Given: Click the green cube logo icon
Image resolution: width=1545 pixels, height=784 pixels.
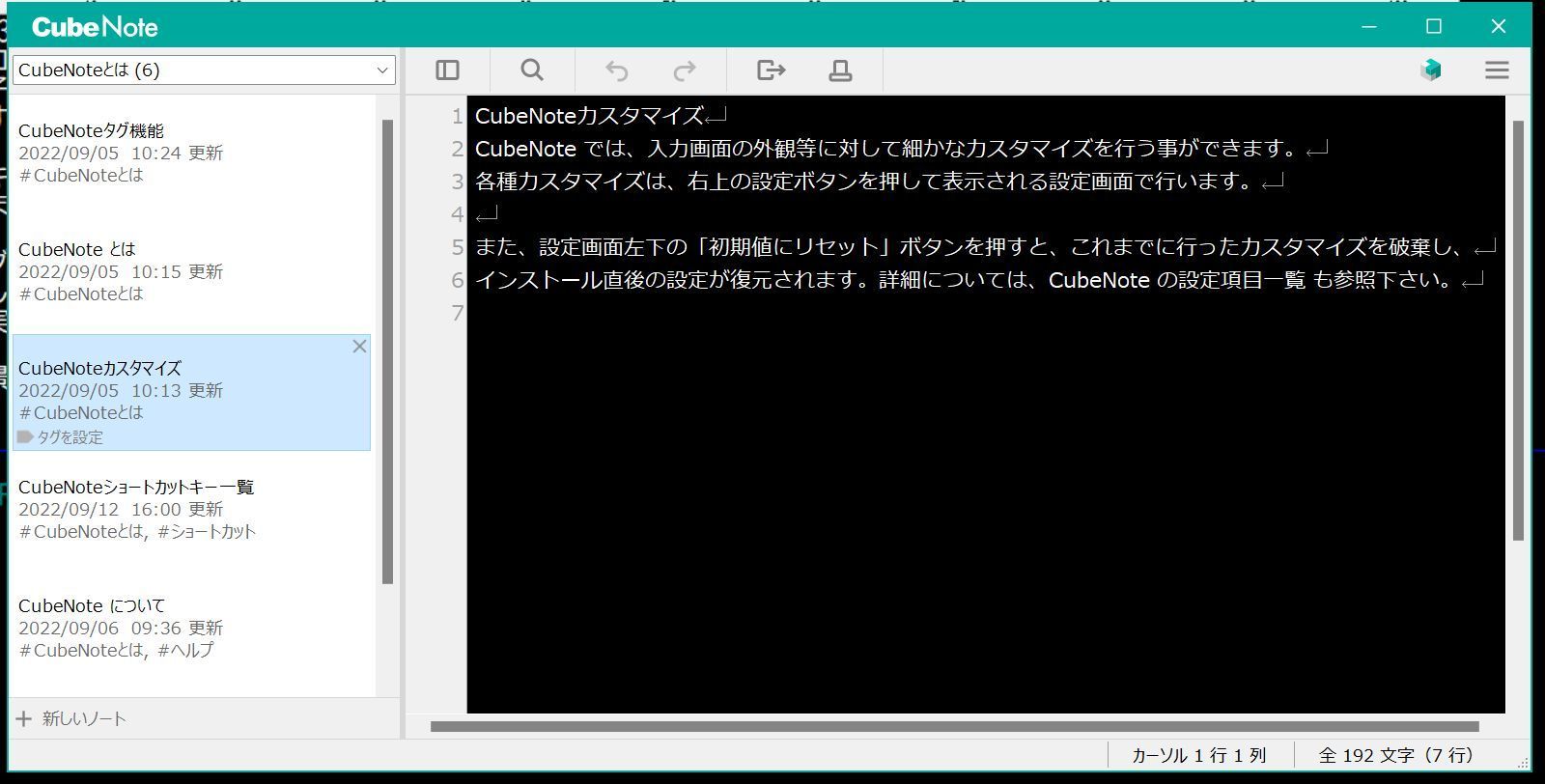Looking at the screenshot, I should click(x=1431, y=70).
